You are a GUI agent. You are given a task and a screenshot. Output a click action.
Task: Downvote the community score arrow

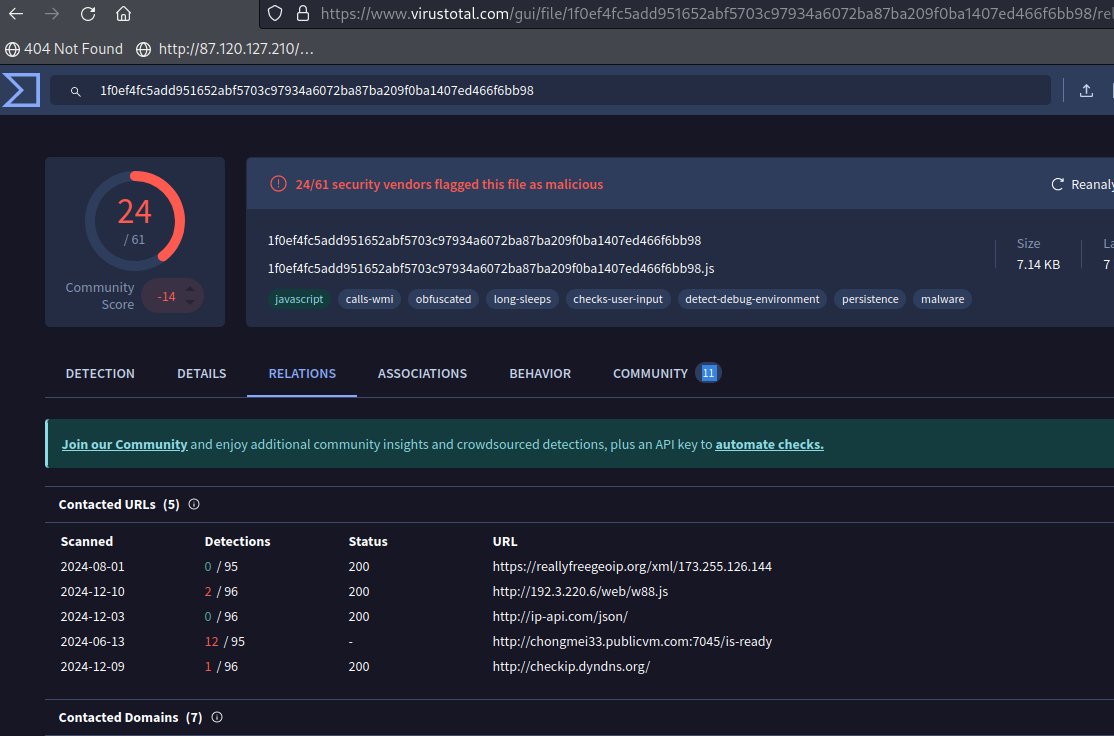click(x=190, y=303)
